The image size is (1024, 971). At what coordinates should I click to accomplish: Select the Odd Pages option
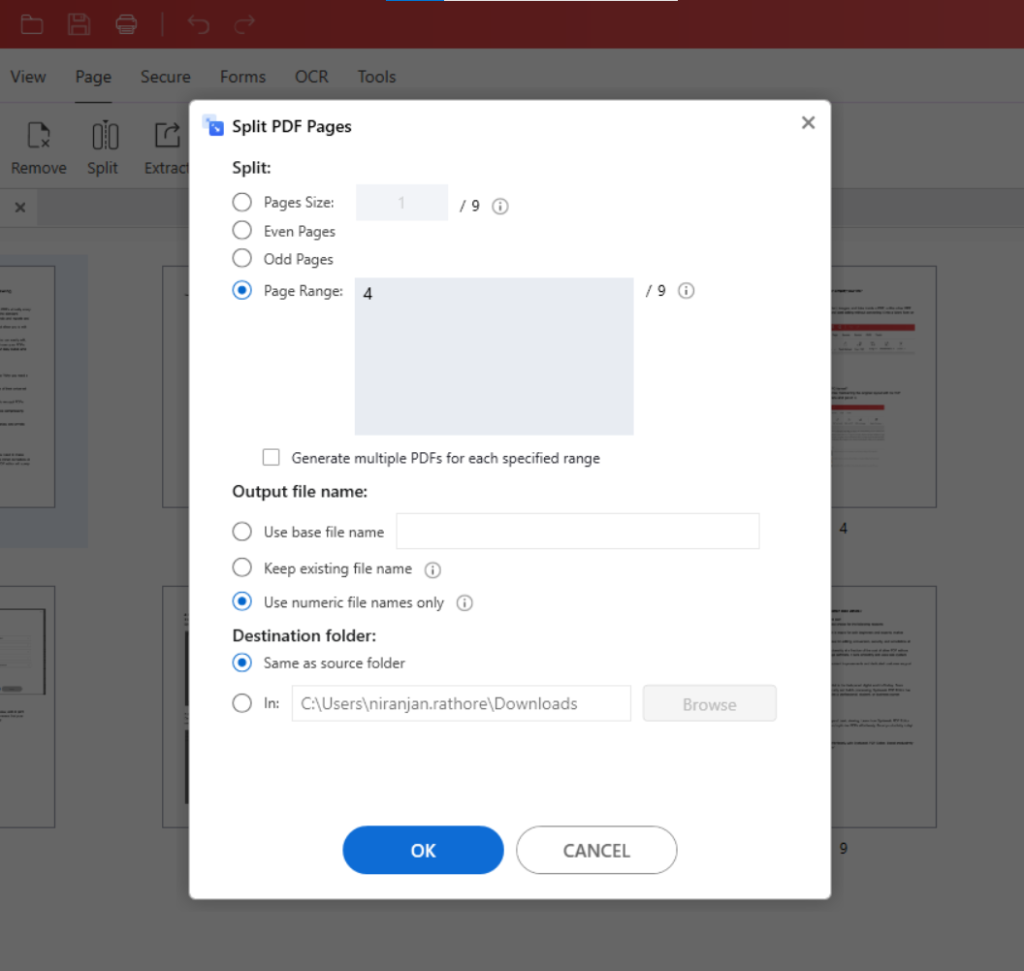(x=241, y=258)
